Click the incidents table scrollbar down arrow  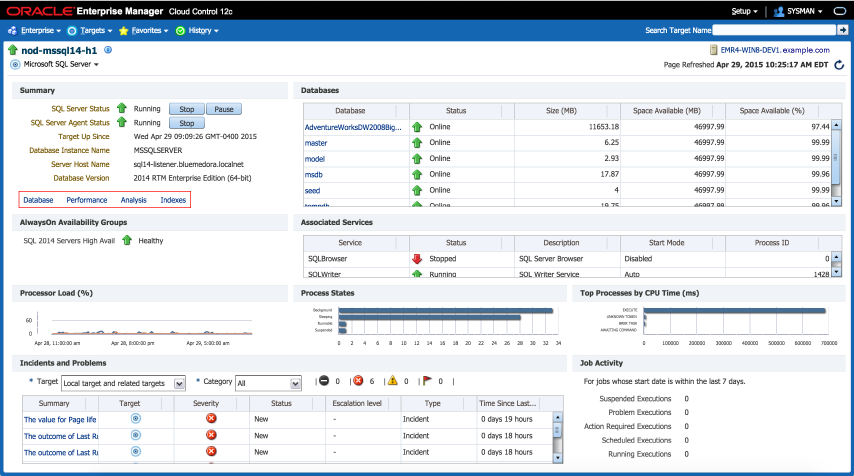[557, 458]
